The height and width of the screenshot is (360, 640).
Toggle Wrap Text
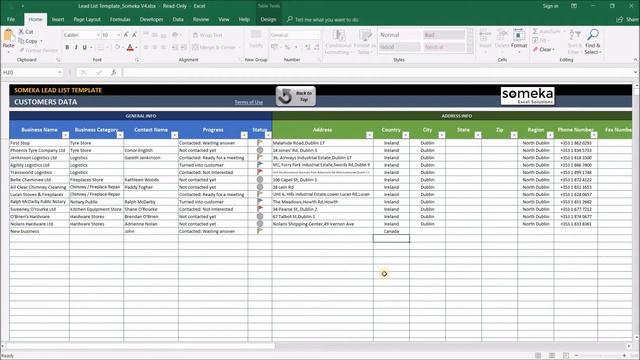click(208, 35)
